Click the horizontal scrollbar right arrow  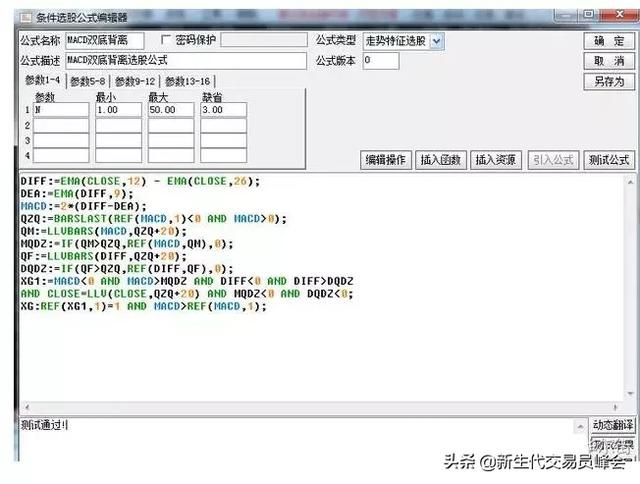coord(616,407)
